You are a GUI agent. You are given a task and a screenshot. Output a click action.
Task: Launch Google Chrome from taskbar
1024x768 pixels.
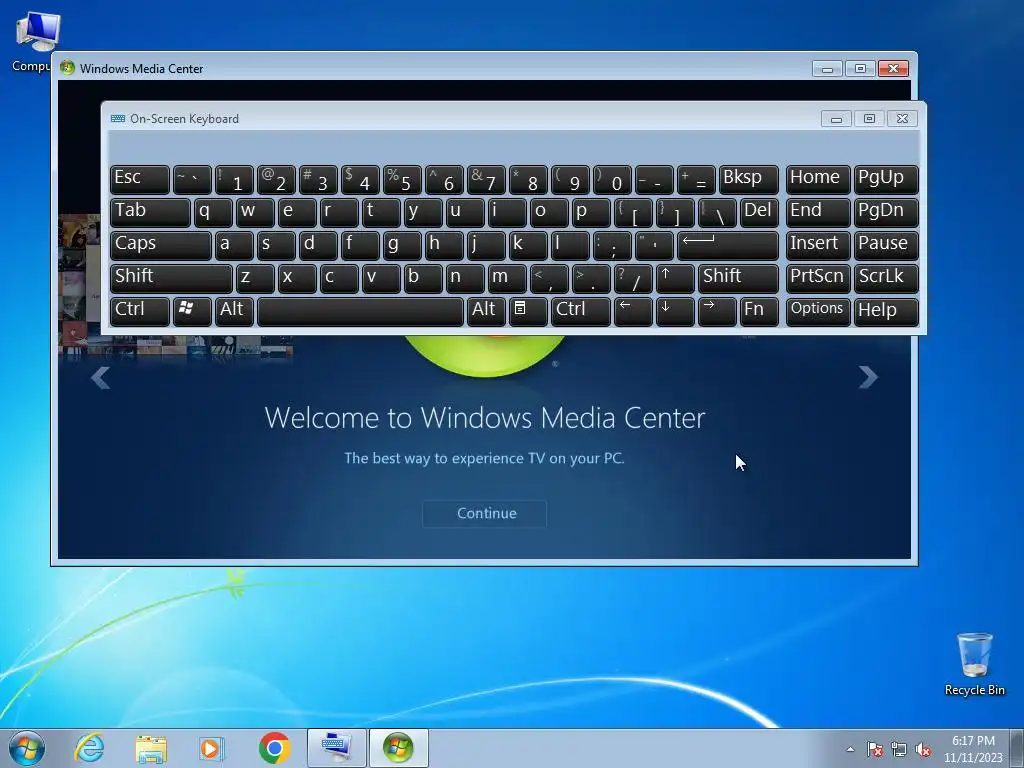tap(274, 748)
